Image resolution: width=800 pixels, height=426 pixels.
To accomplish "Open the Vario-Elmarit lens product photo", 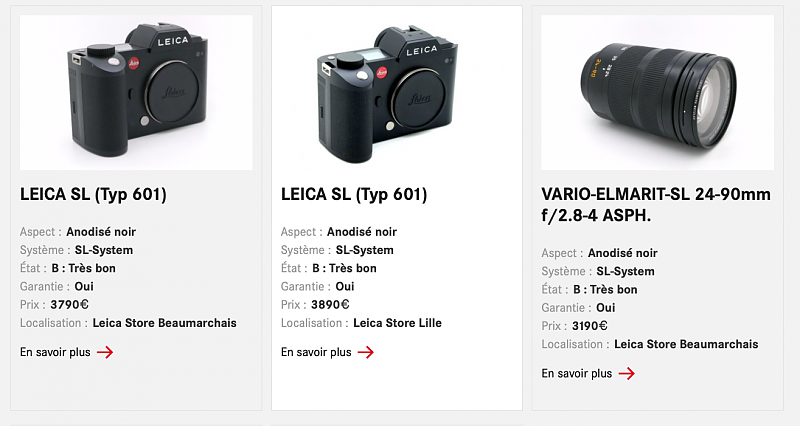I will (658, 92).
